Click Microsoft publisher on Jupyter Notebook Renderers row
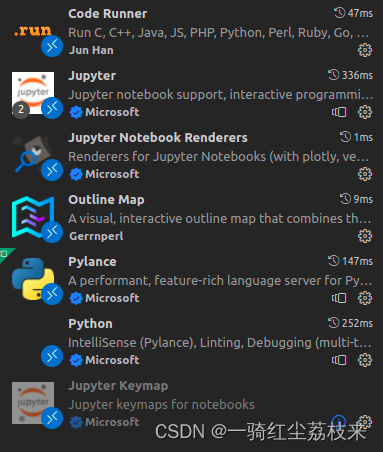The height and width of the screenshot is (452, 383). coord(112,174)
